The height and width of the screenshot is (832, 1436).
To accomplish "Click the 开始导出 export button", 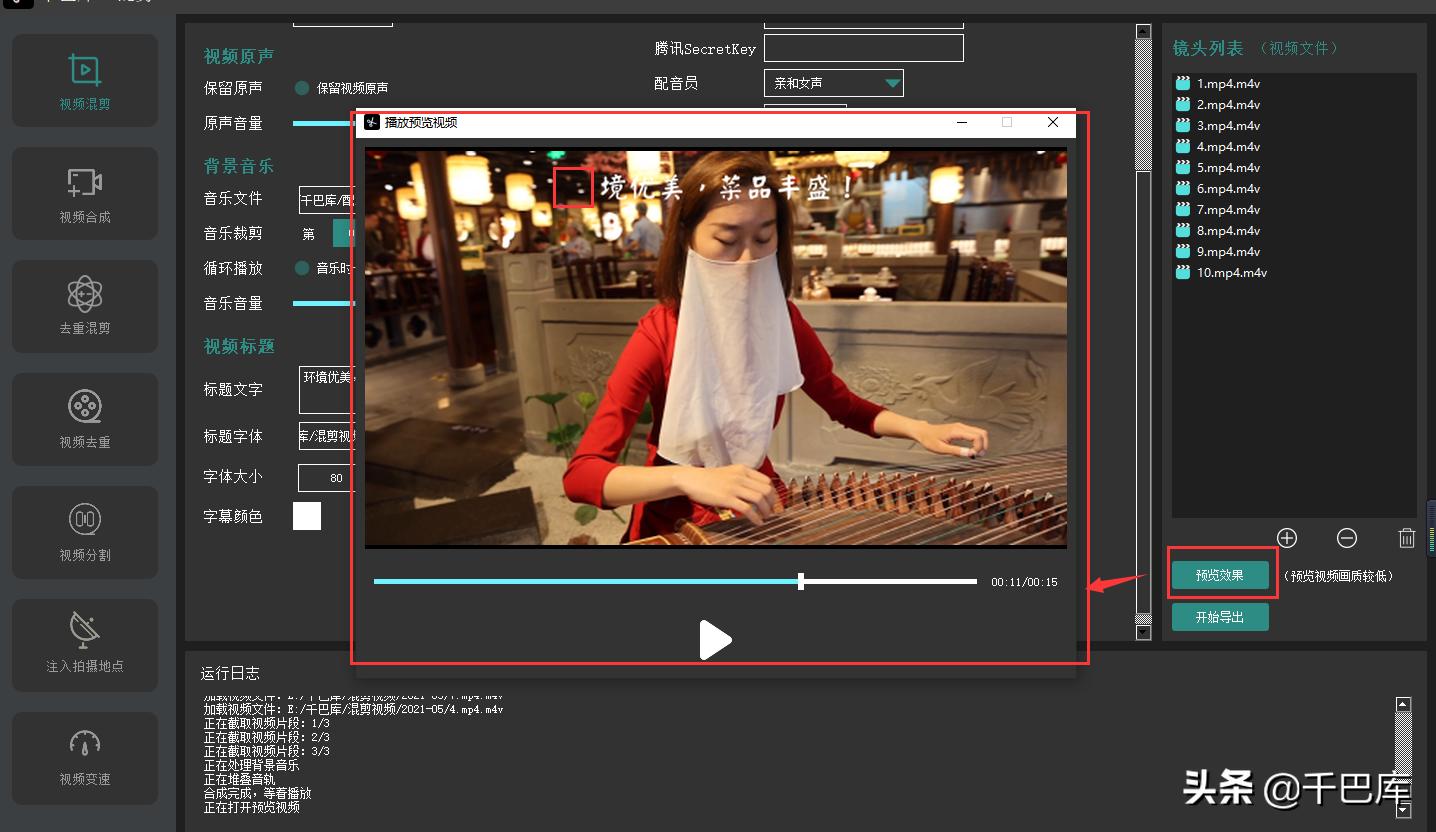I will [x=1220, y=617].
